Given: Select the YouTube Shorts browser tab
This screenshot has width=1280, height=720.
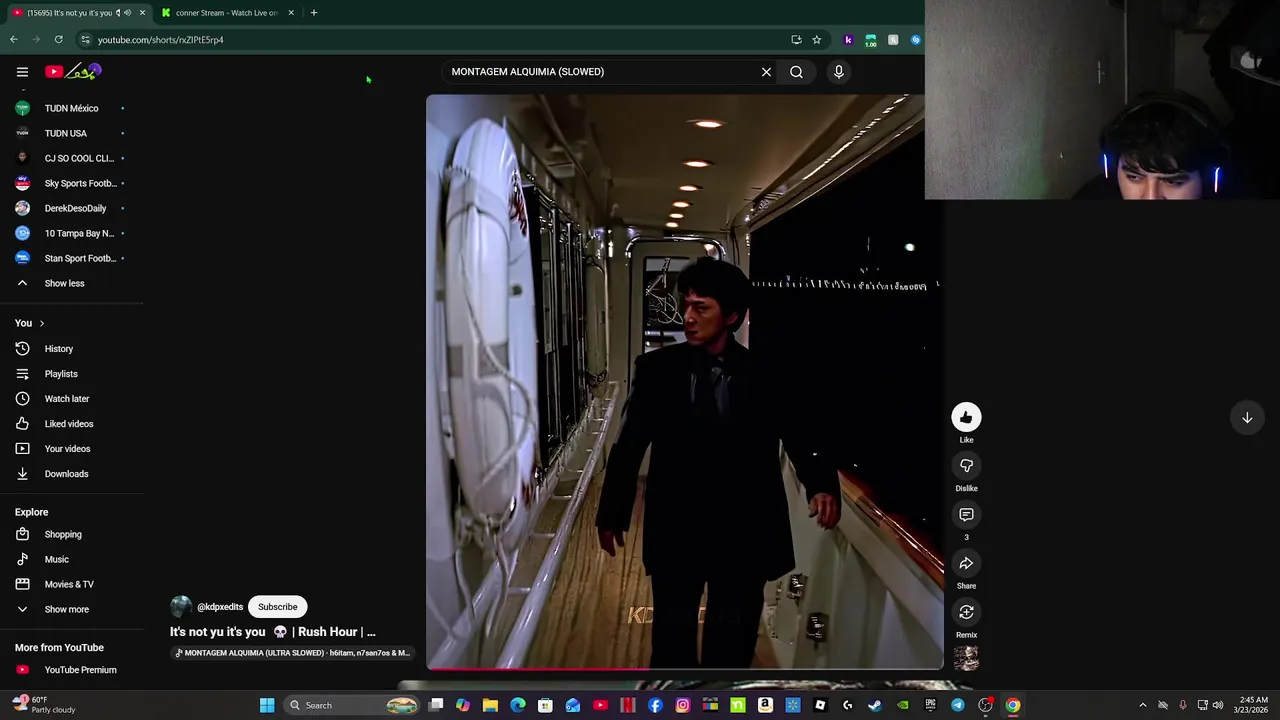Looking at the screenshot, I should tap(68, 13).
